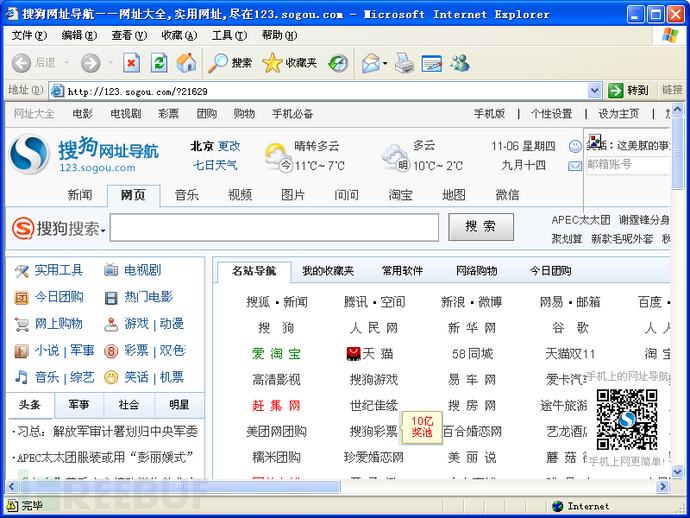The width and height of the screenshot is (690, 518).
Task: Click the music note icon
Action: tap(21, 377)
